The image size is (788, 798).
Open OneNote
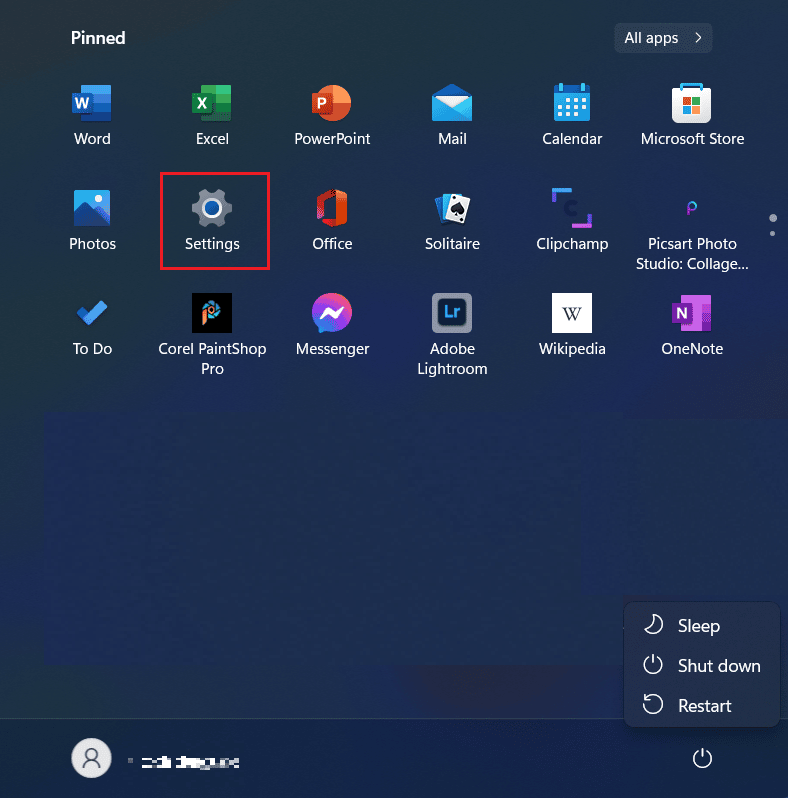coord(692,326)
